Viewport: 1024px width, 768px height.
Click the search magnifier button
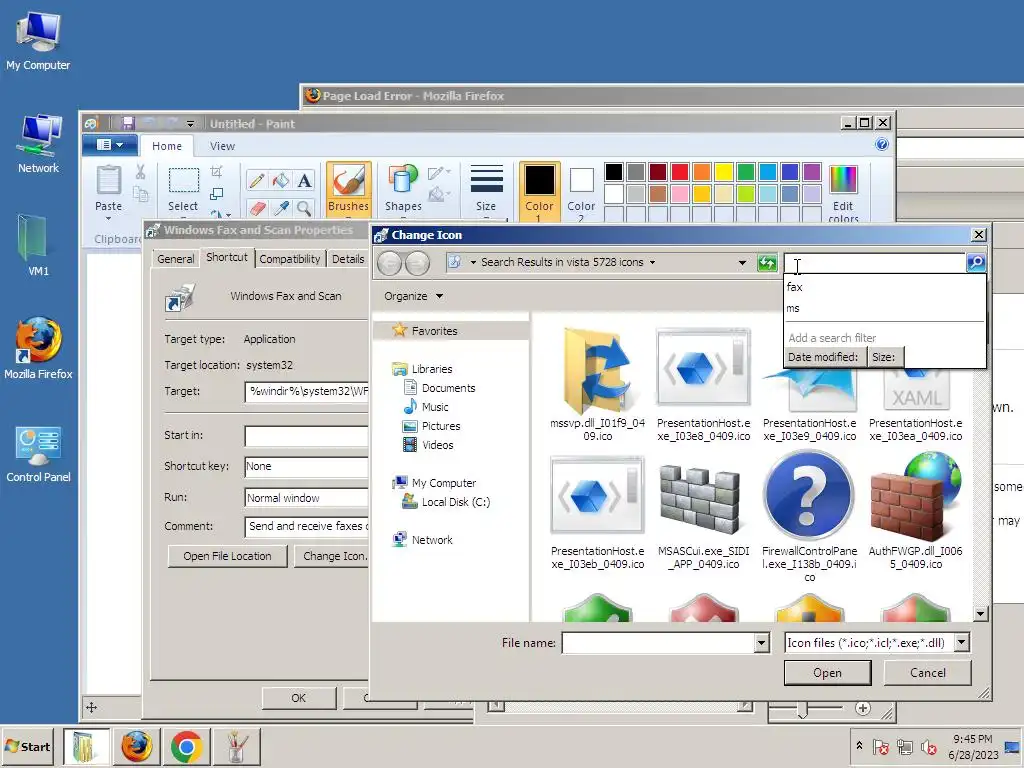pos(976,262)
